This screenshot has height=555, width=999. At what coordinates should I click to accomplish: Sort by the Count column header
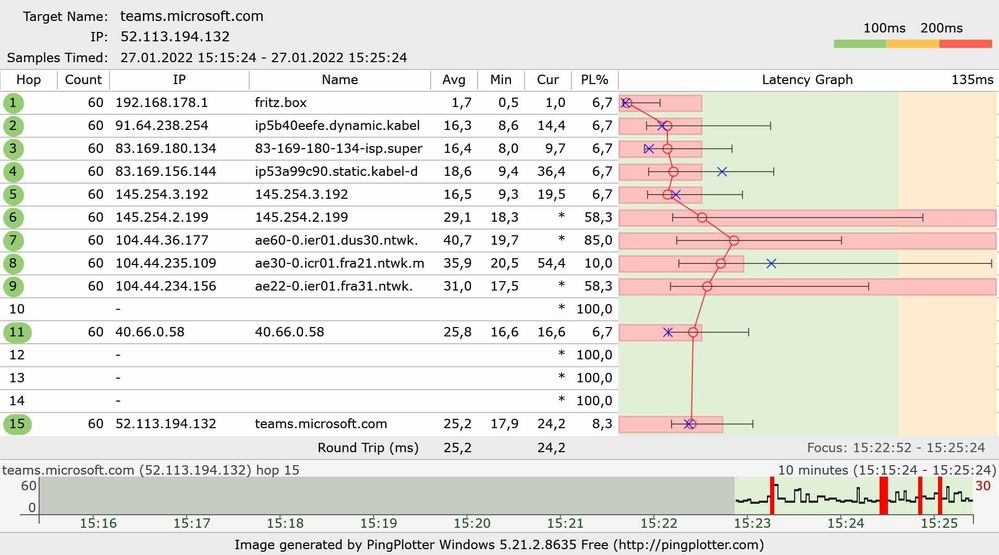[83, 80]
